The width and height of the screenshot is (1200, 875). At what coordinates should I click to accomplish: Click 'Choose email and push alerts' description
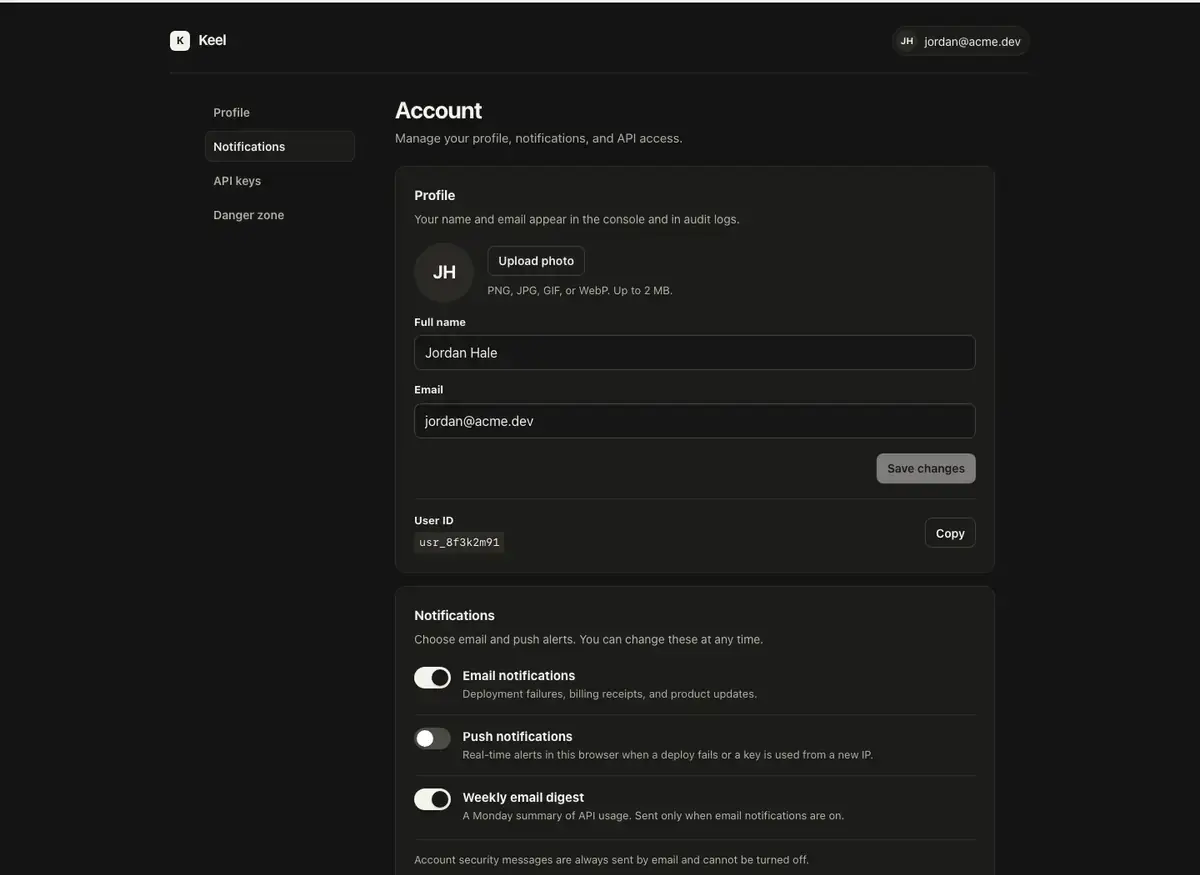coord(589,639)
